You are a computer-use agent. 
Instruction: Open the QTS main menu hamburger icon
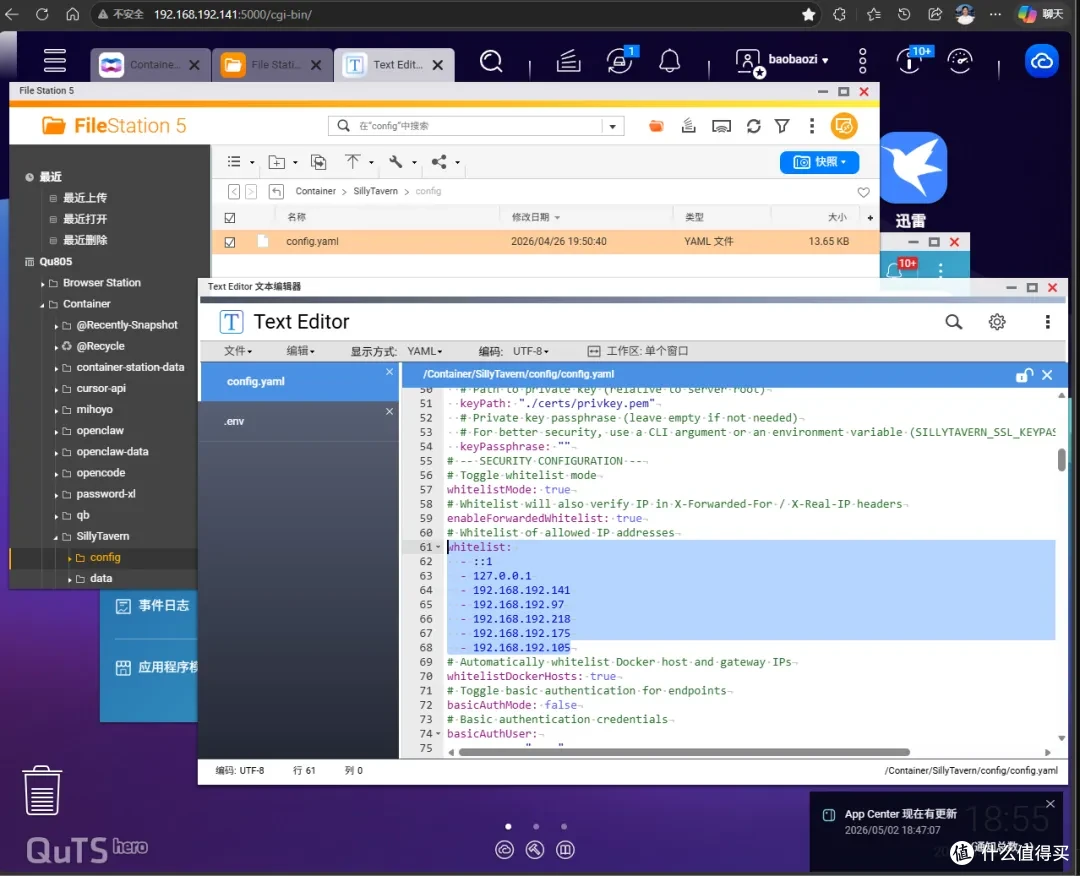point(54,61)
